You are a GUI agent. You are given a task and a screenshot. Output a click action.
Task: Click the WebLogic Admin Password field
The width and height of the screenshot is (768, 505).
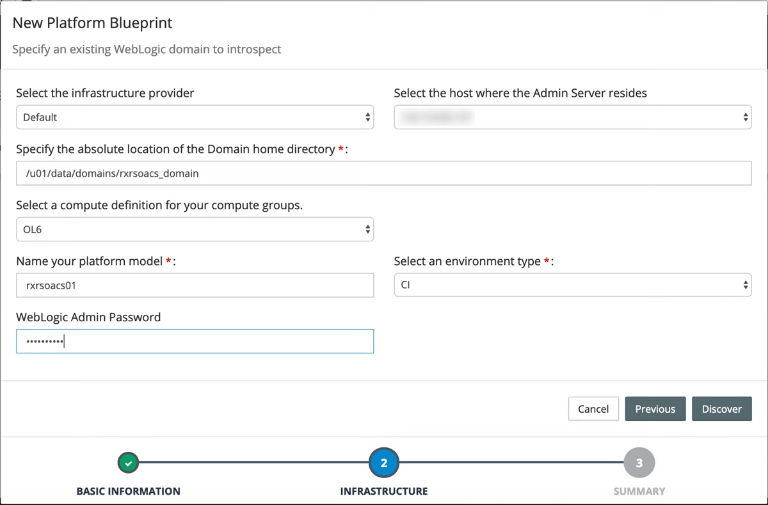click(195, 341)
